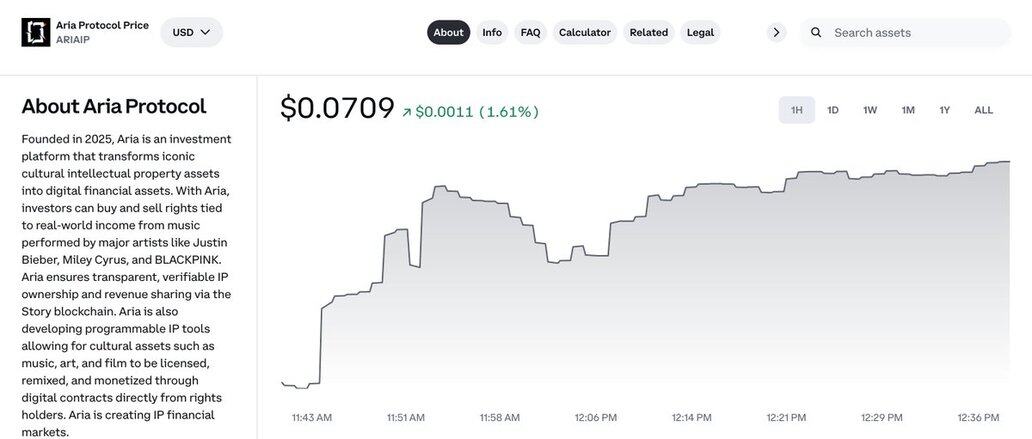Go to the Info tab
1032x439 pixels.
click(x=492, y=32)
